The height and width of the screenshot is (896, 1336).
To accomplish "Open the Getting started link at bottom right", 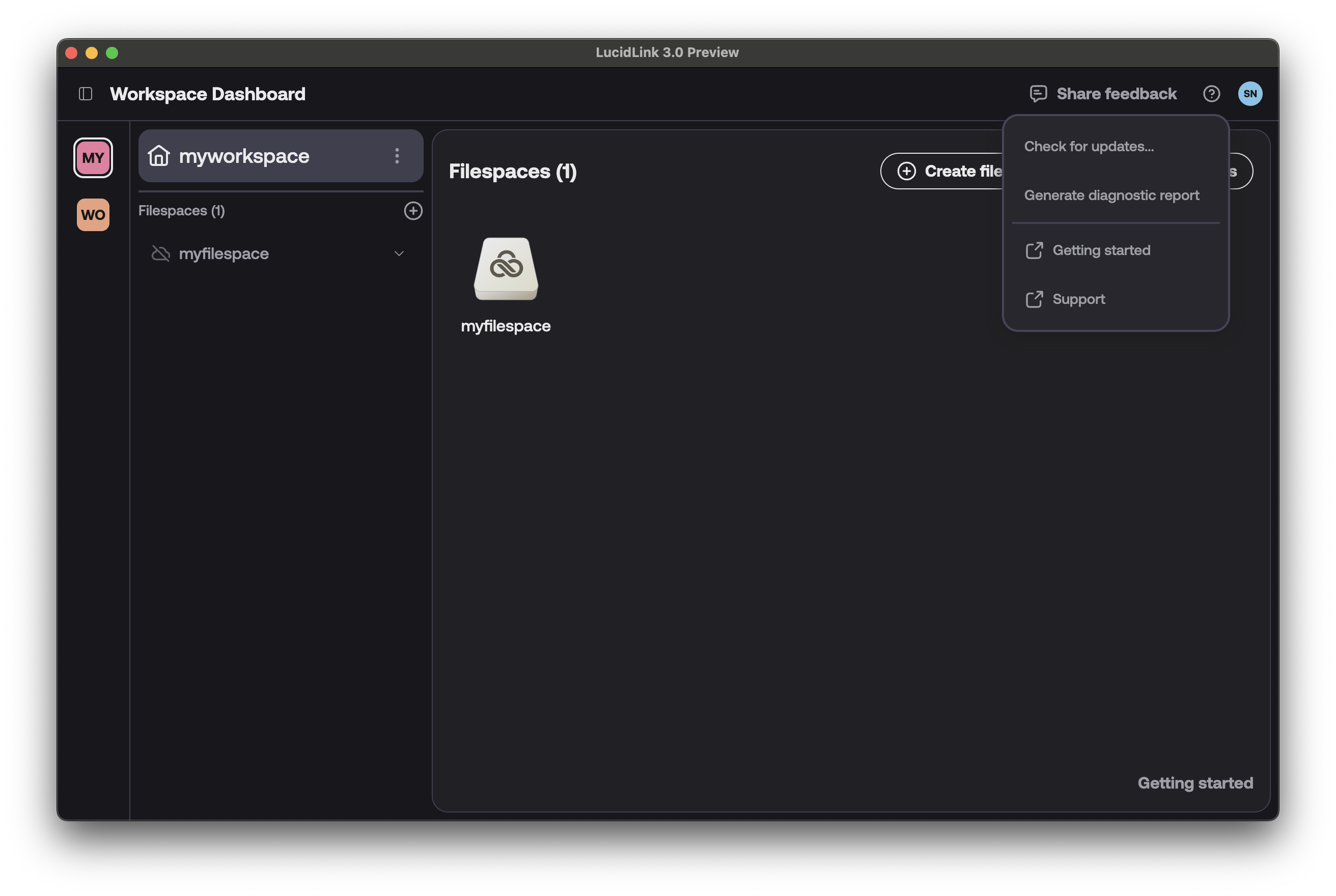I will click(x=1195, y=783).
